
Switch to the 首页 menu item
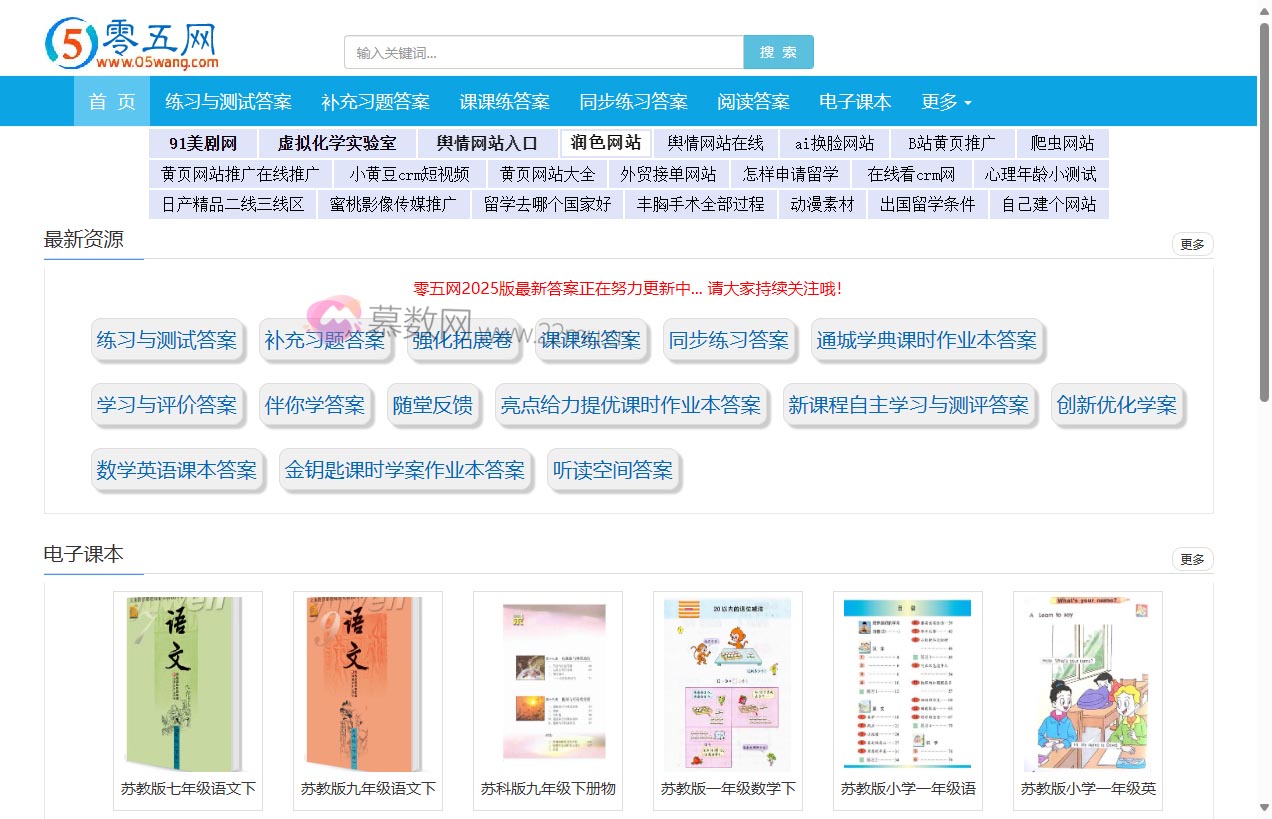(x=111, y=101)
